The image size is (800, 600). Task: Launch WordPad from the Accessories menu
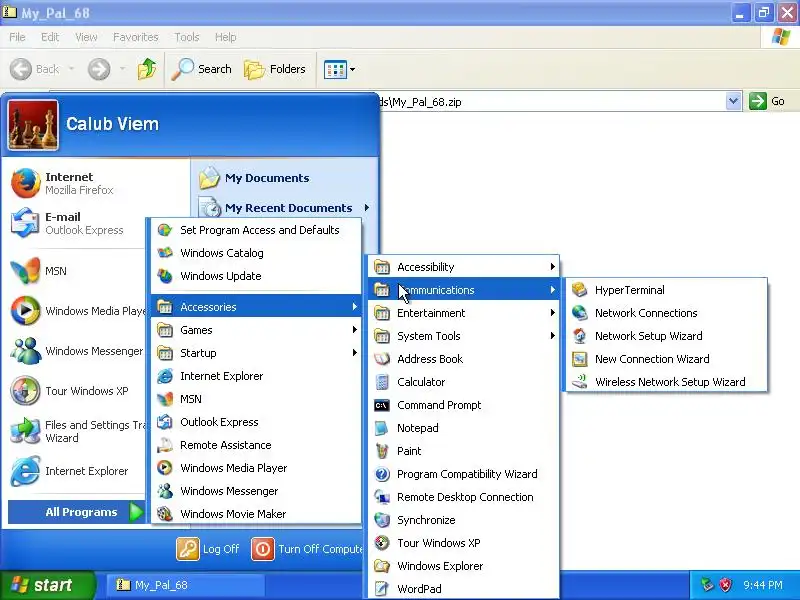463,588
